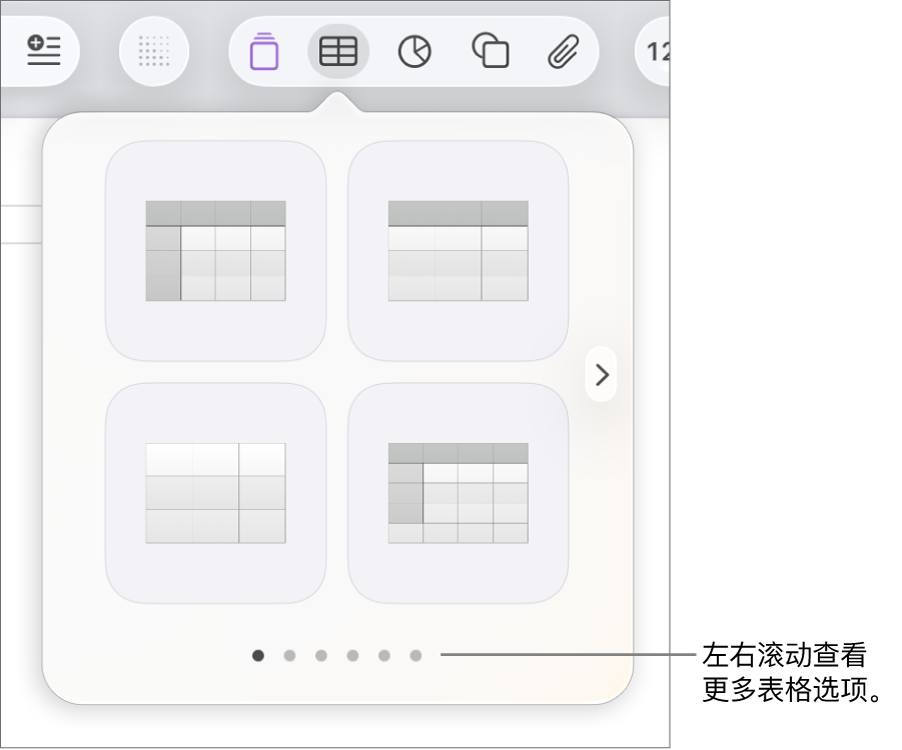
Task: Open the pie chart insert icon
Action: [414, 52]
